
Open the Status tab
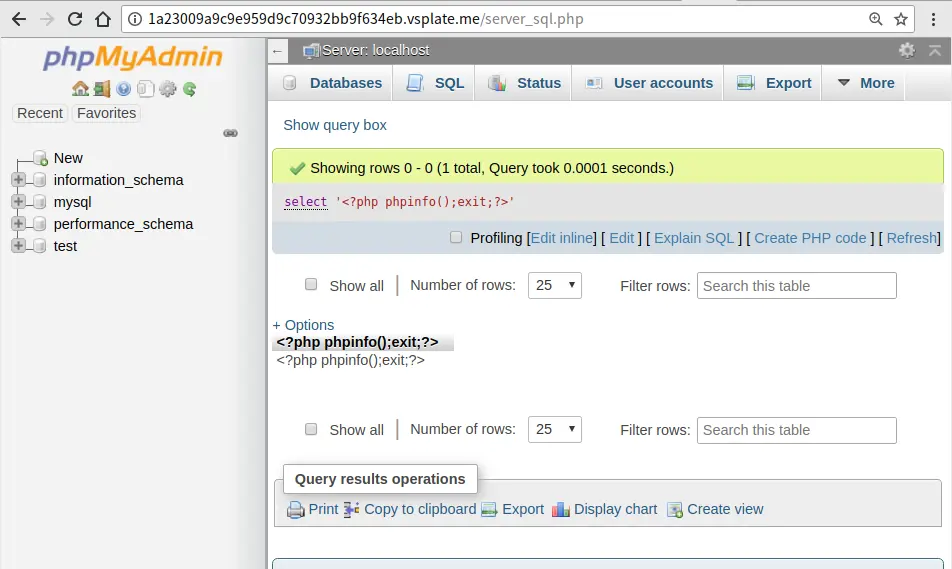click(x=524, y=83)
